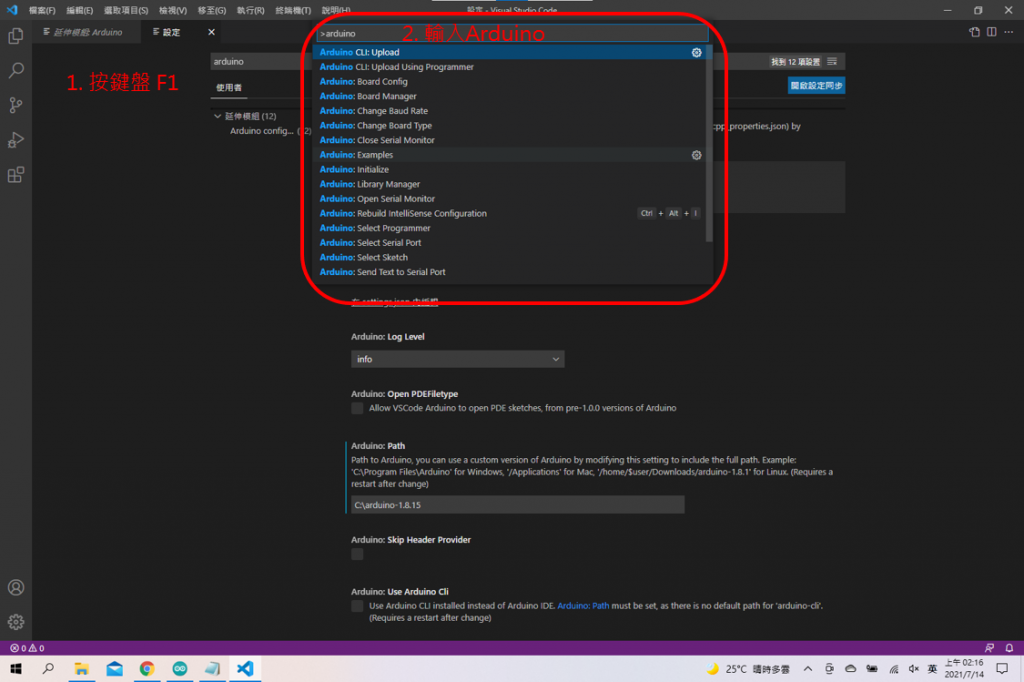Click the Open Settings (JSON) icon at top right

[x=974, y=32]
